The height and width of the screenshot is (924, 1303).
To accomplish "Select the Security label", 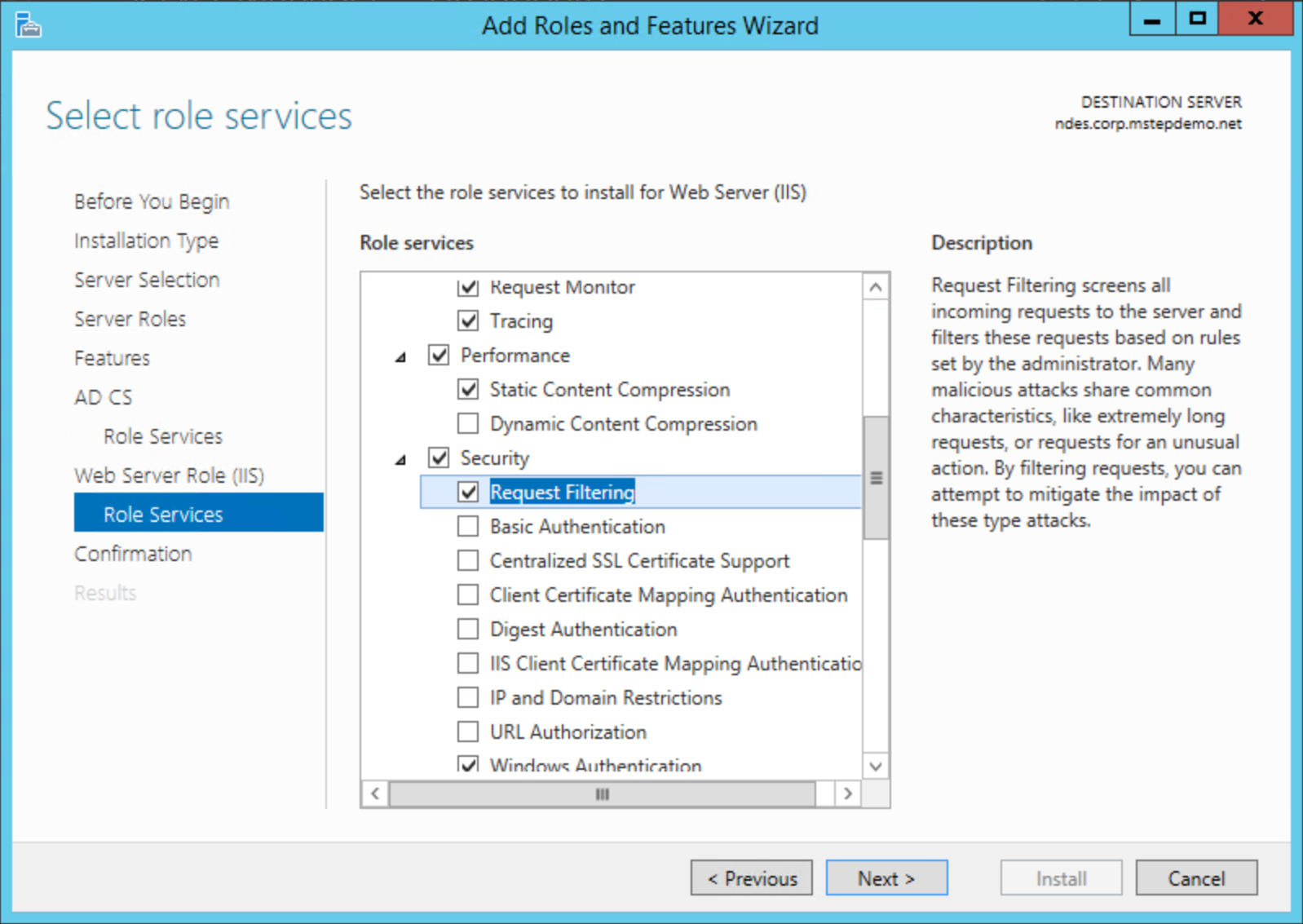I will (x=495, y=458).
